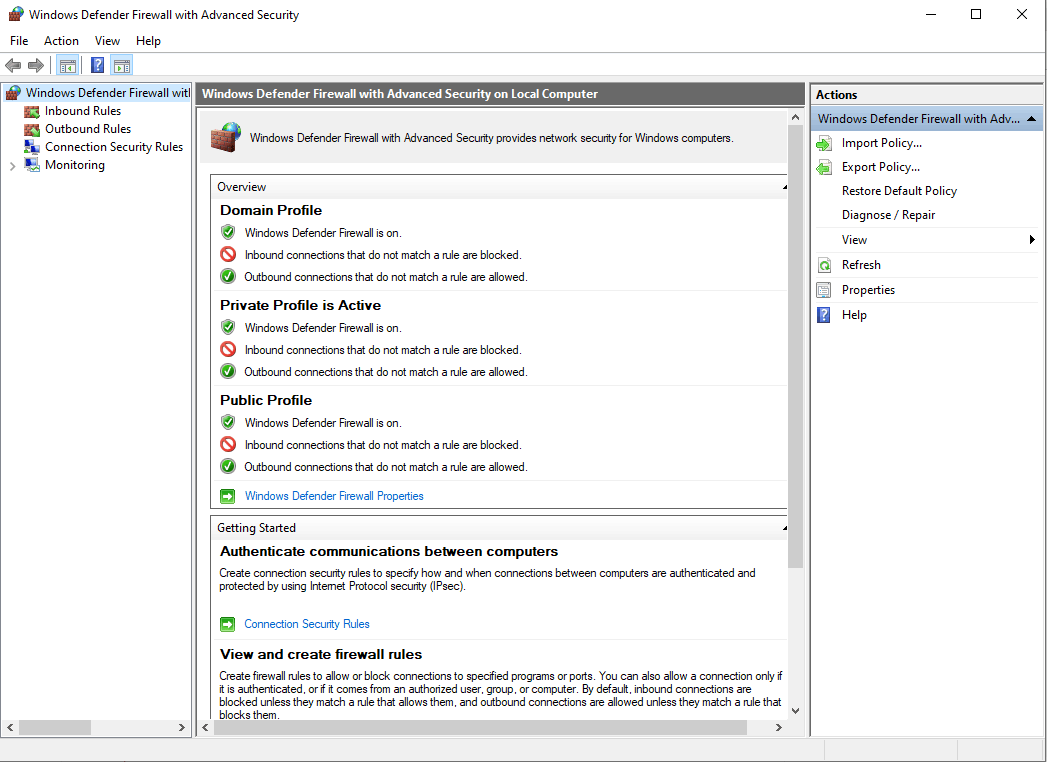Click Properties in the Actions pane
The height and width of the screenshot is (762, 1047).
(x=868, y=290)
